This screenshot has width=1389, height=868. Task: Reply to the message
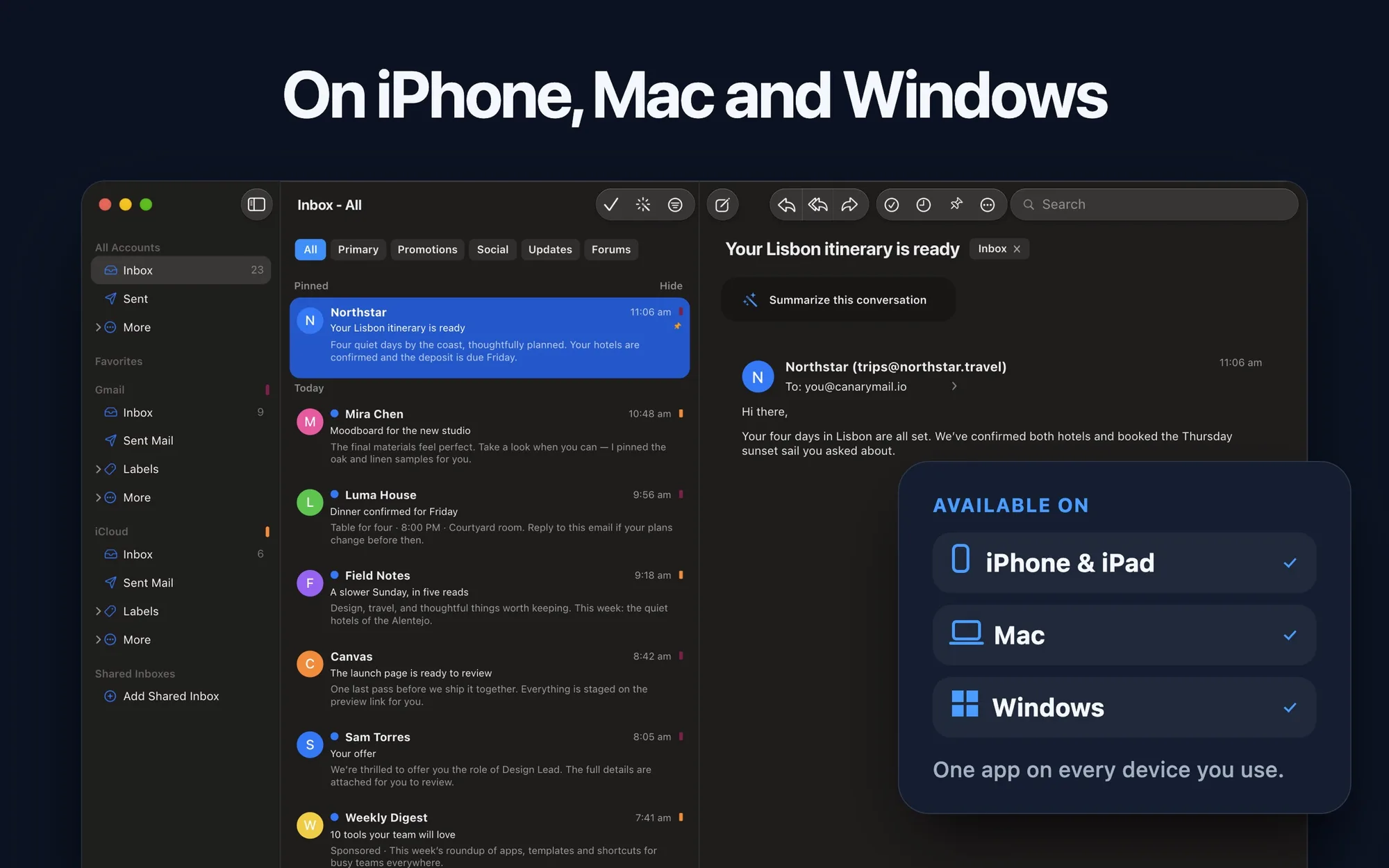click(786, 204)
